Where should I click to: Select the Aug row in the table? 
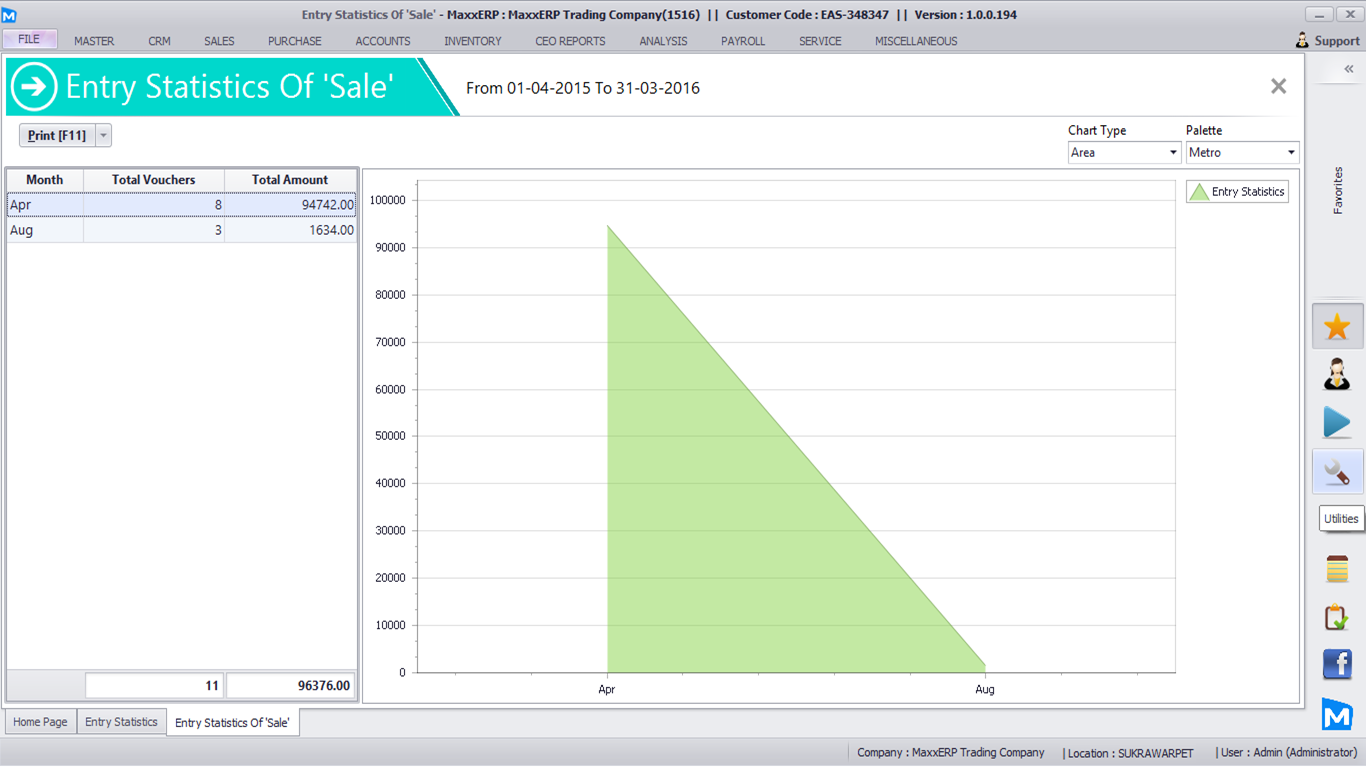coord(181,230)
